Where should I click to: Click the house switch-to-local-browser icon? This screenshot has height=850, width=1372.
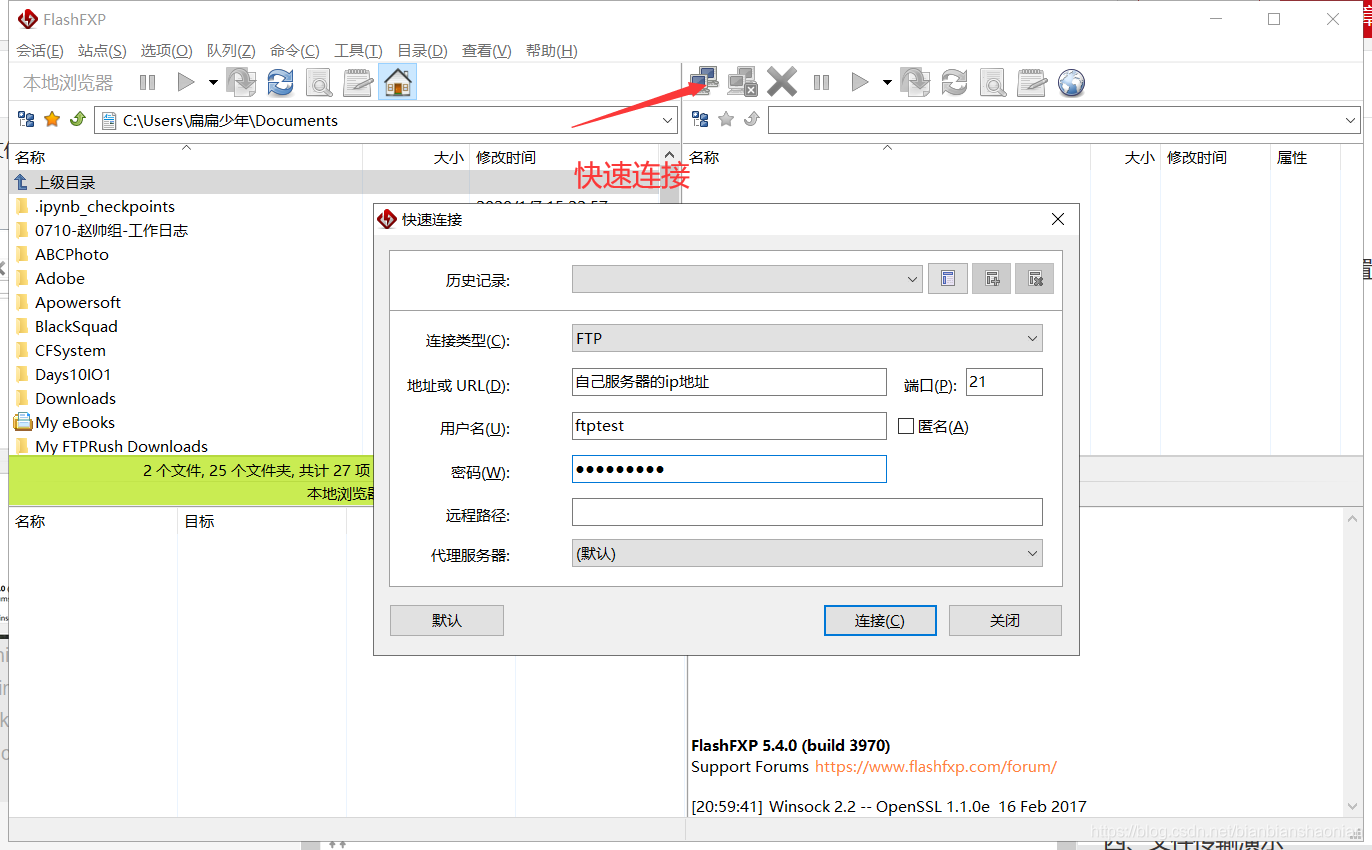[398, 82]
